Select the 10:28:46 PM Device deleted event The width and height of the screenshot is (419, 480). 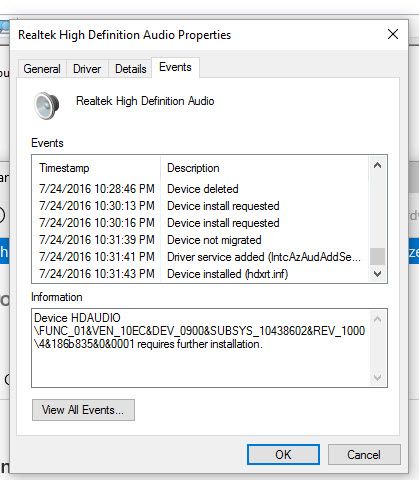[200, 189]
